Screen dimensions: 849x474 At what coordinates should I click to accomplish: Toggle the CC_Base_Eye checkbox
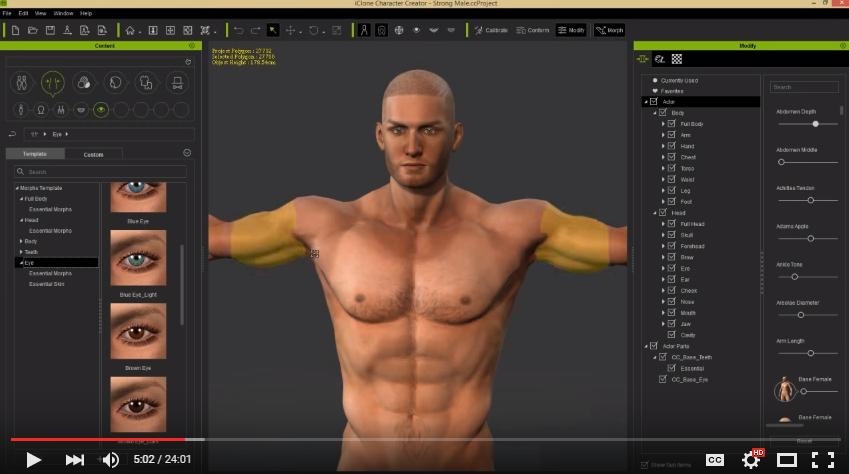(x=663, y=379)
